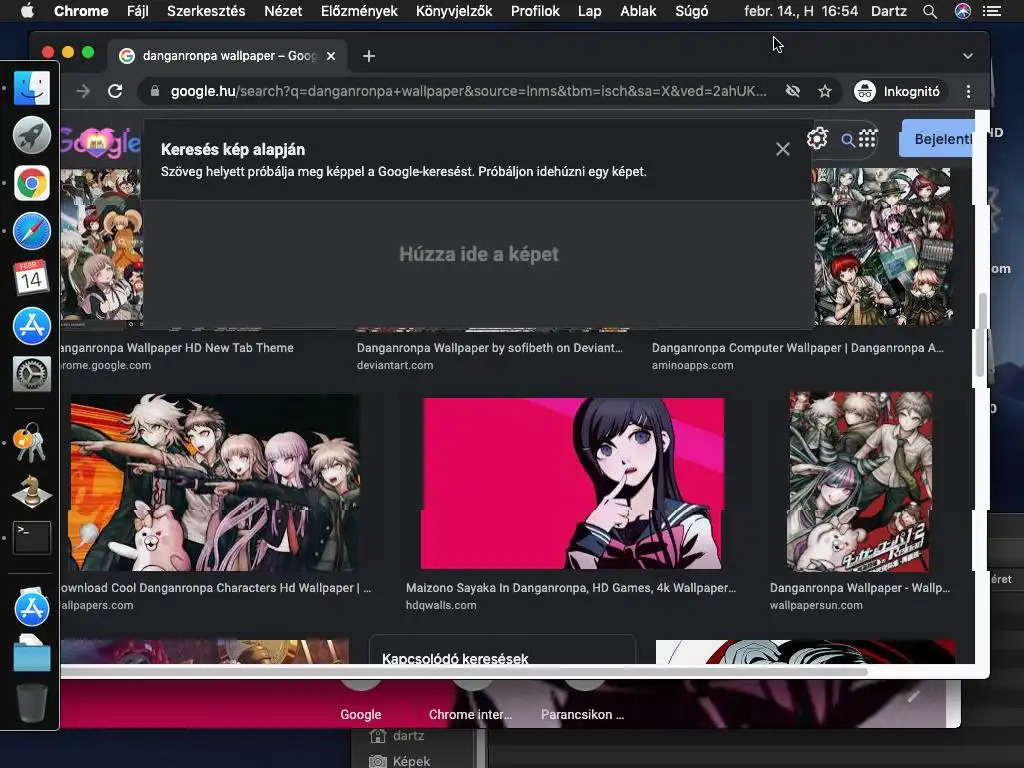Open the Súgó menu
This screenshot has height=768, width=1024.
[x=692, y=11]
